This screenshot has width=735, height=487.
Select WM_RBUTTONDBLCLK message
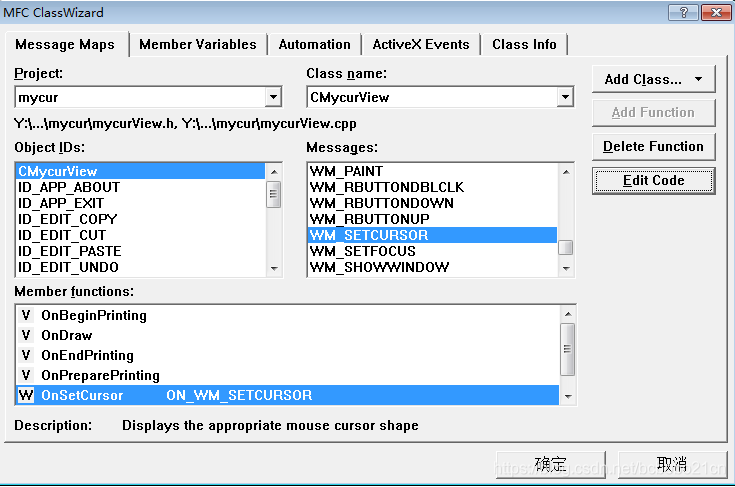pos(433,187)
